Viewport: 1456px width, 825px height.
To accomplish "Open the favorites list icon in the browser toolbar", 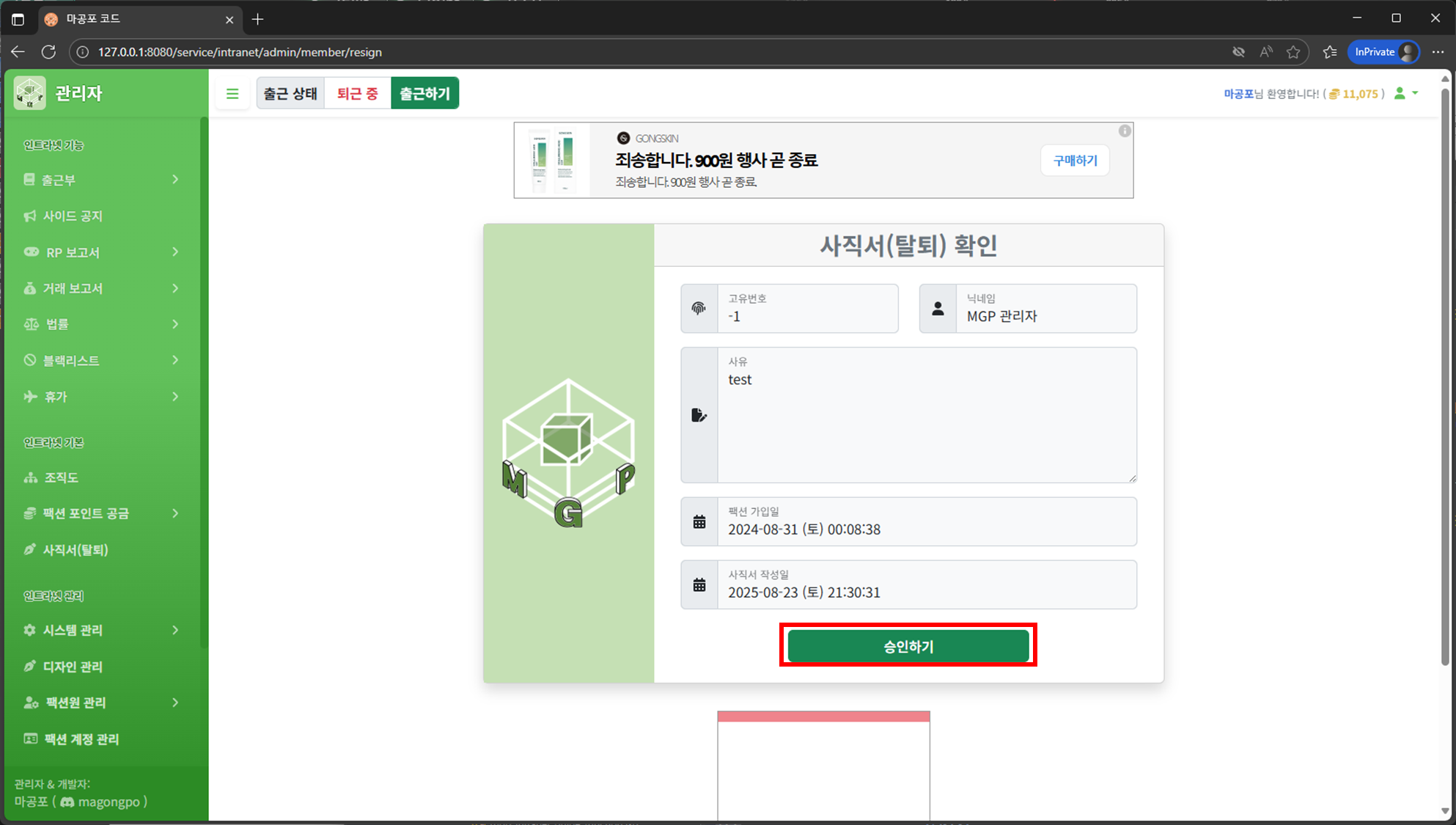I will tap(1330, 52).
